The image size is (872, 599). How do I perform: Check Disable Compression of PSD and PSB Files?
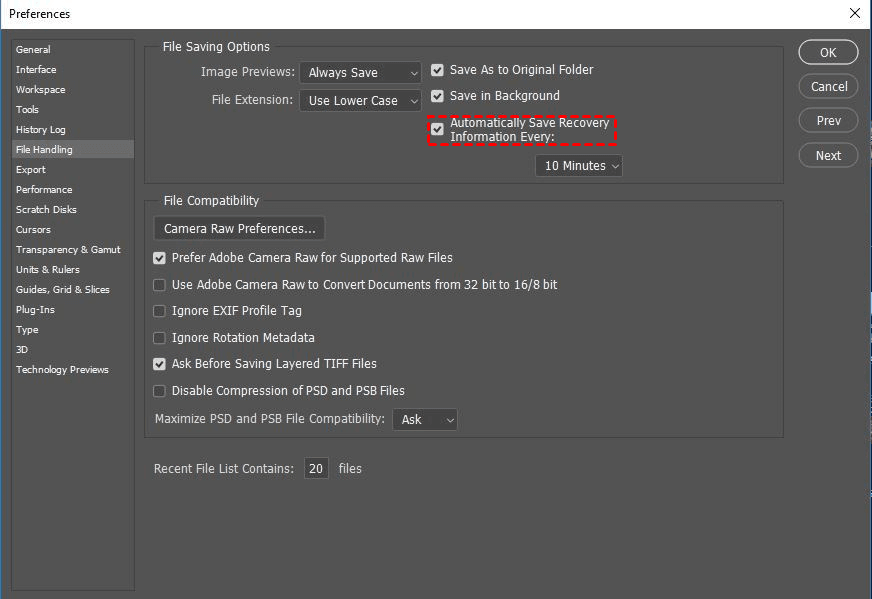[159, 391]
